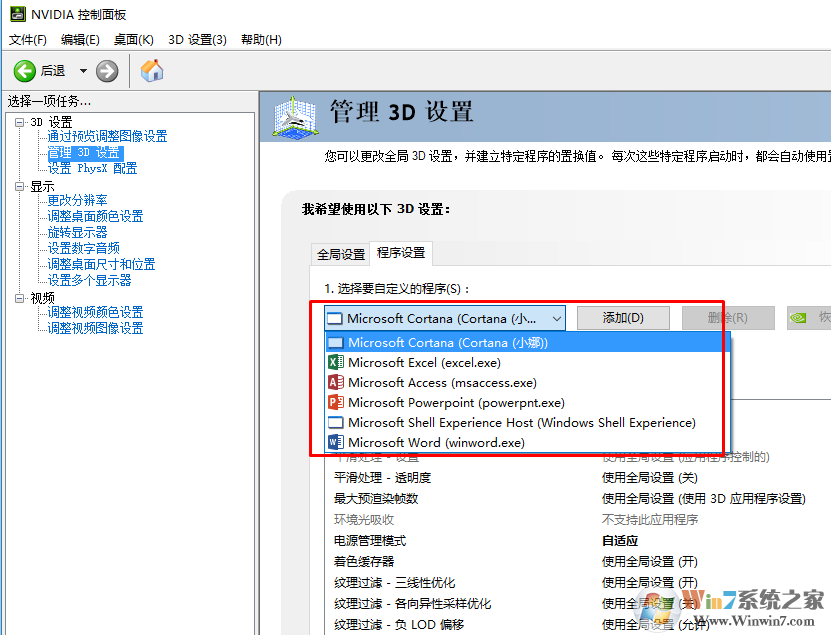Select Microsoft Shell Experience Host entry
Screen dimensions: 831x635
click(x=527, y=422)
